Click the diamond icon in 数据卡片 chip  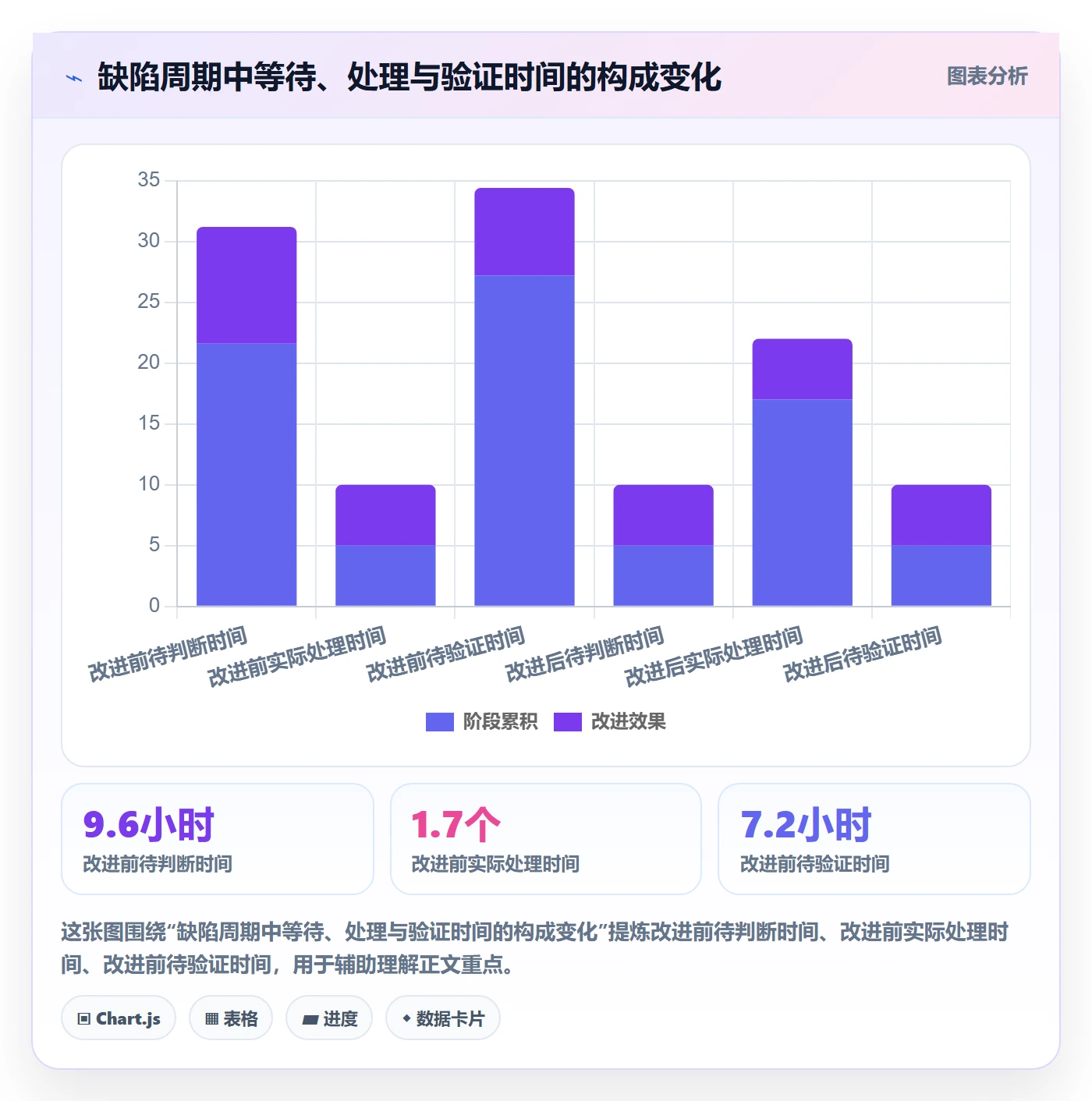tap(406, 1018)
